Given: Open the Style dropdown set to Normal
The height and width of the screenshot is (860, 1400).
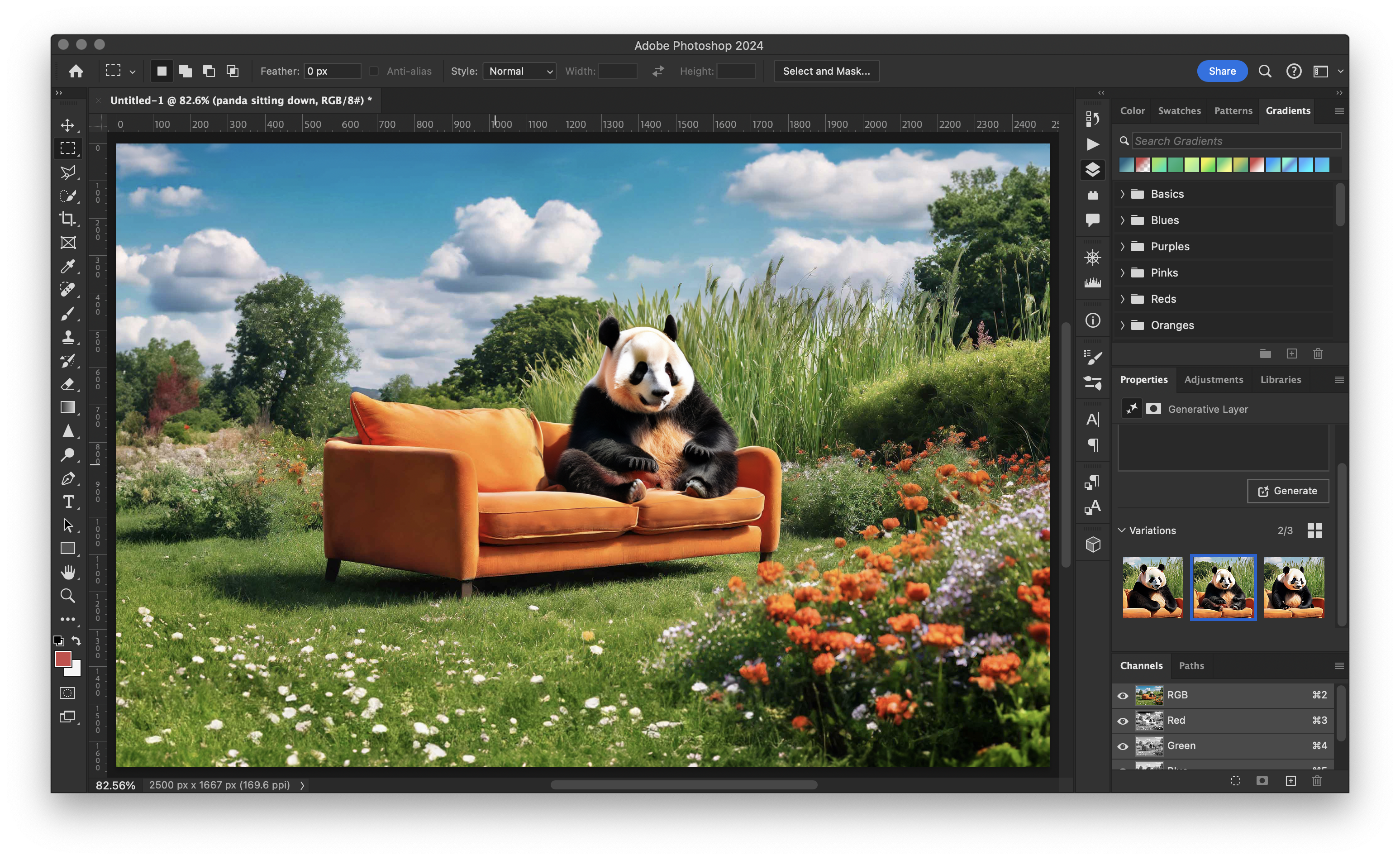Looking at the screenshot, I should pos(519,71).
